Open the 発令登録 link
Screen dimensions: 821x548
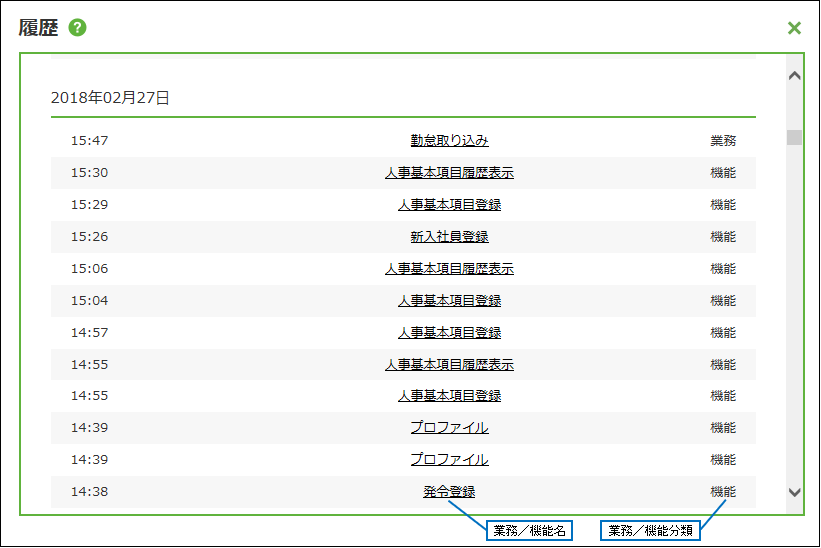click(449, 491)
